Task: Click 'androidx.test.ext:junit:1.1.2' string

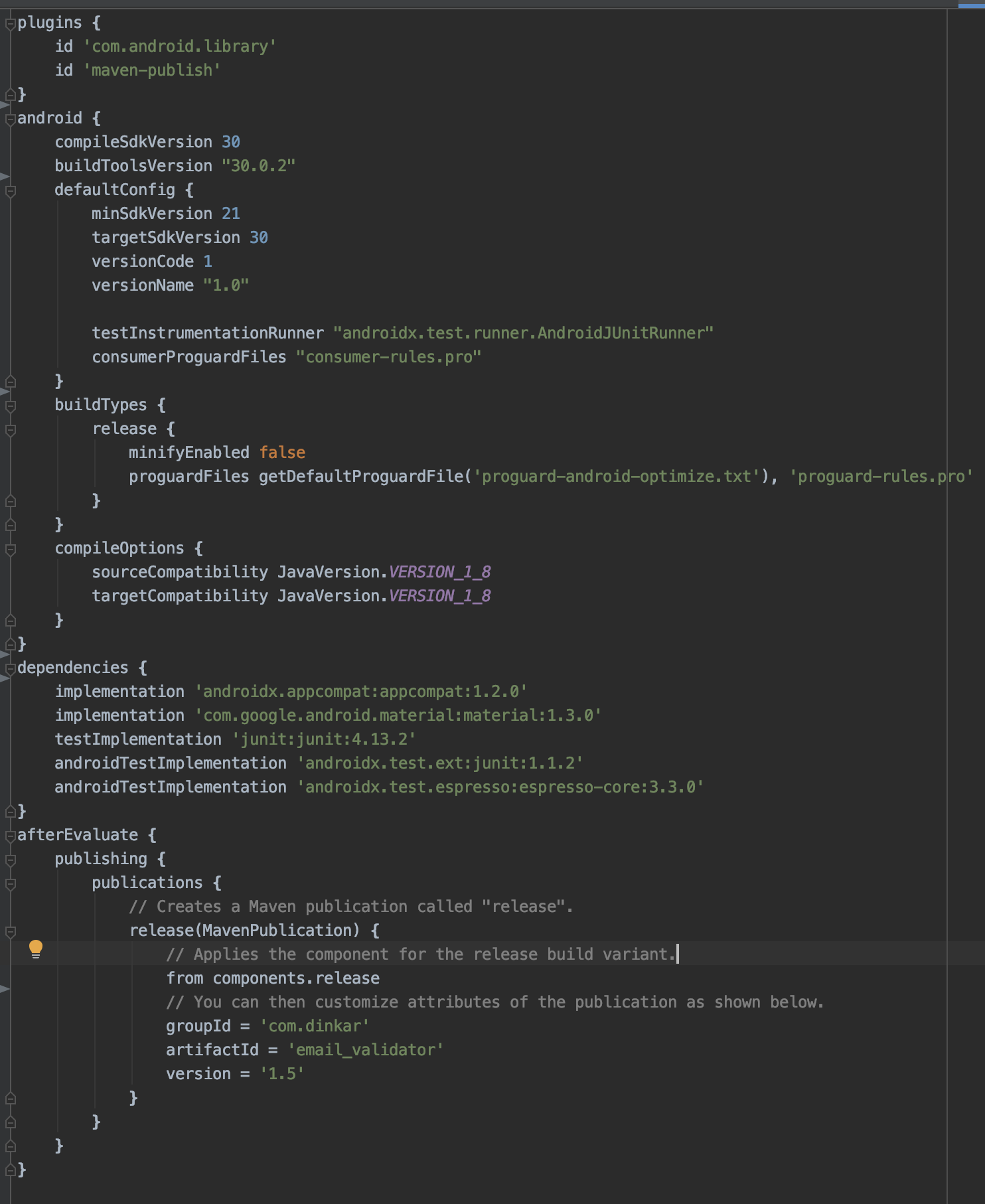Action: coord(439,763)
